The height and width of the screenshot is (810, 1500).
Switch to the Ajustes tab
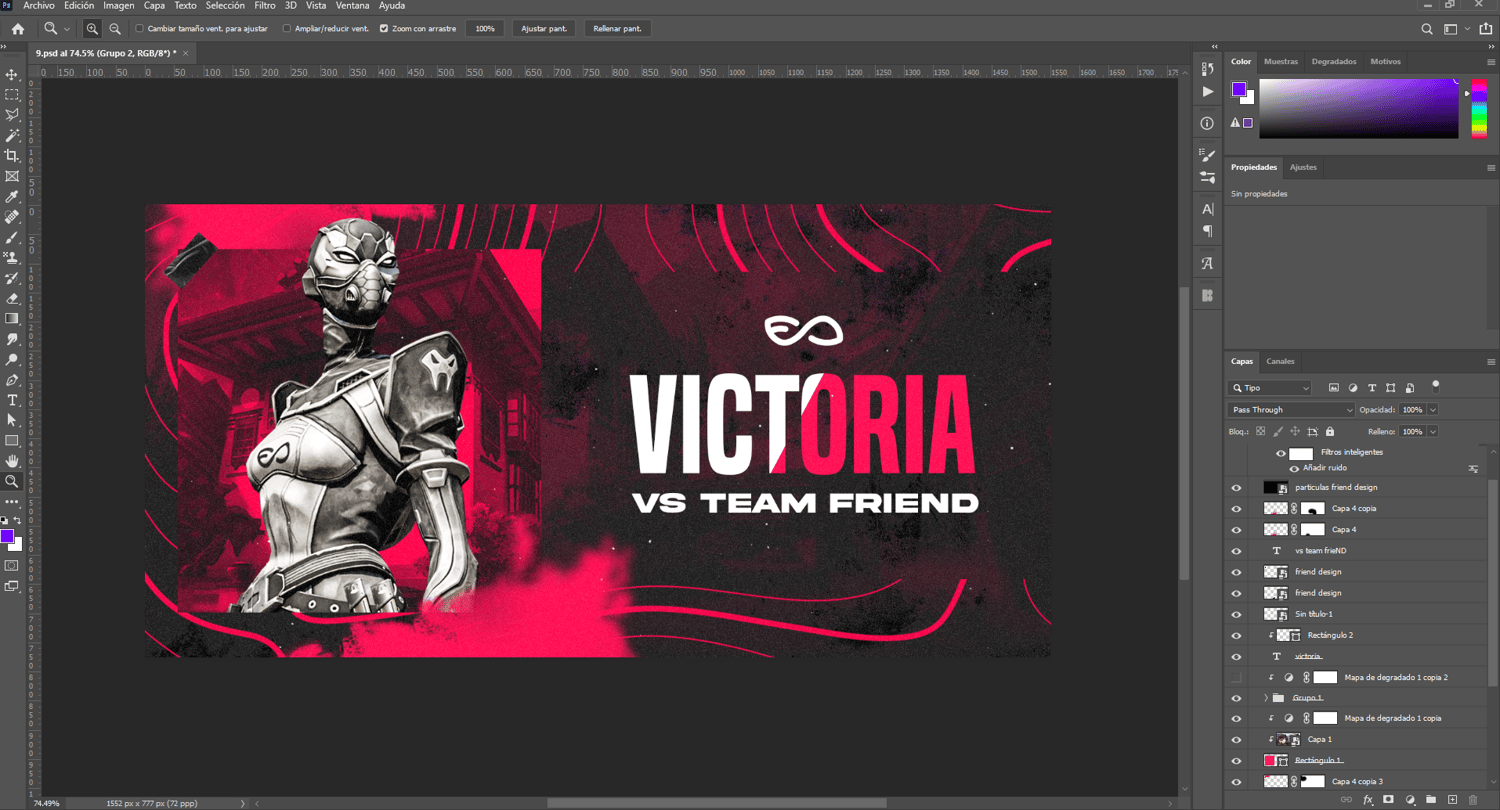pyautogui.click(x=1303, y=168)
